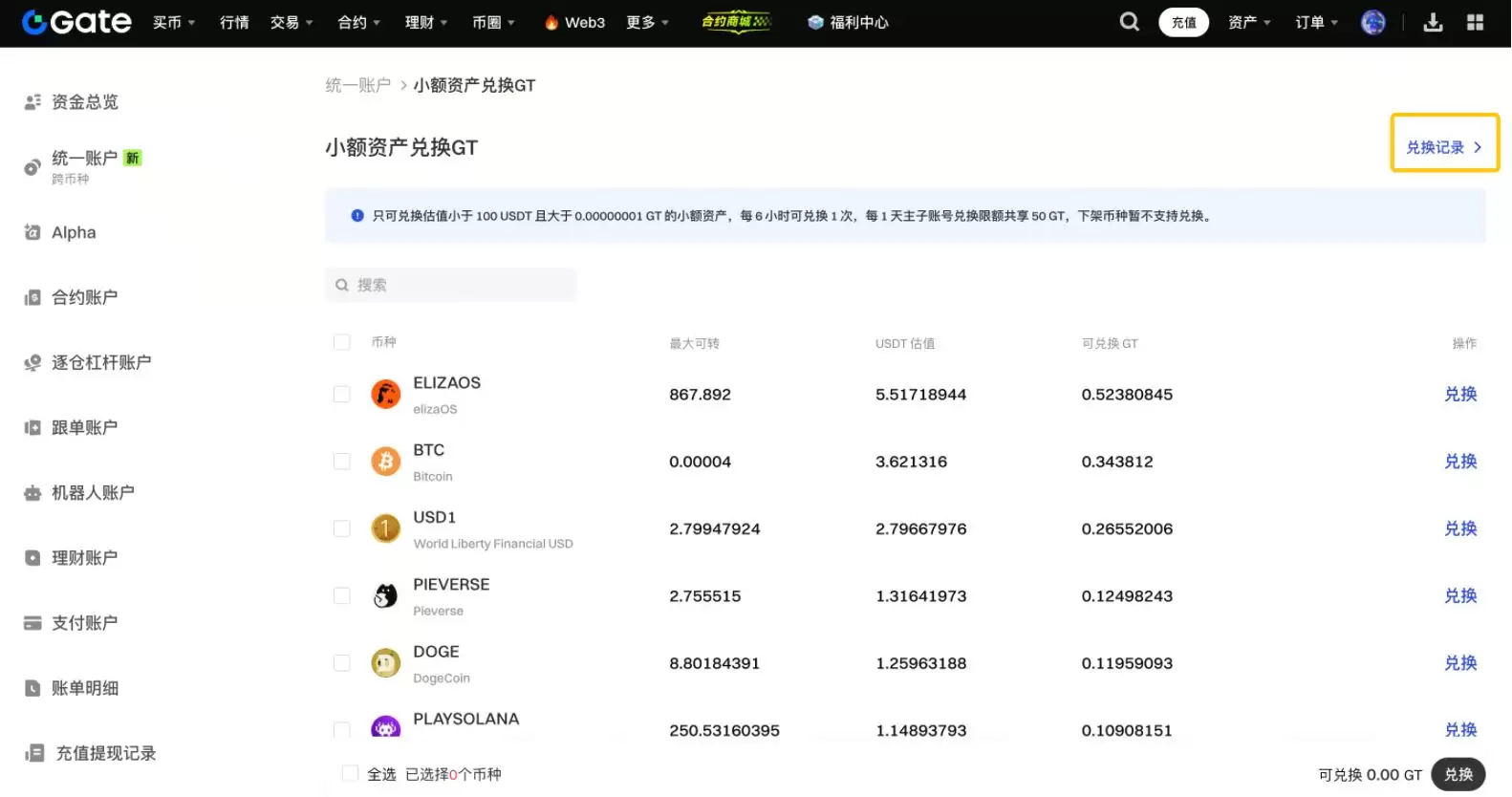Viewport: 1512px width, 797px height.
Task: Expand the 资产 dropdown in header
Action: click(x=1248, y=22)
